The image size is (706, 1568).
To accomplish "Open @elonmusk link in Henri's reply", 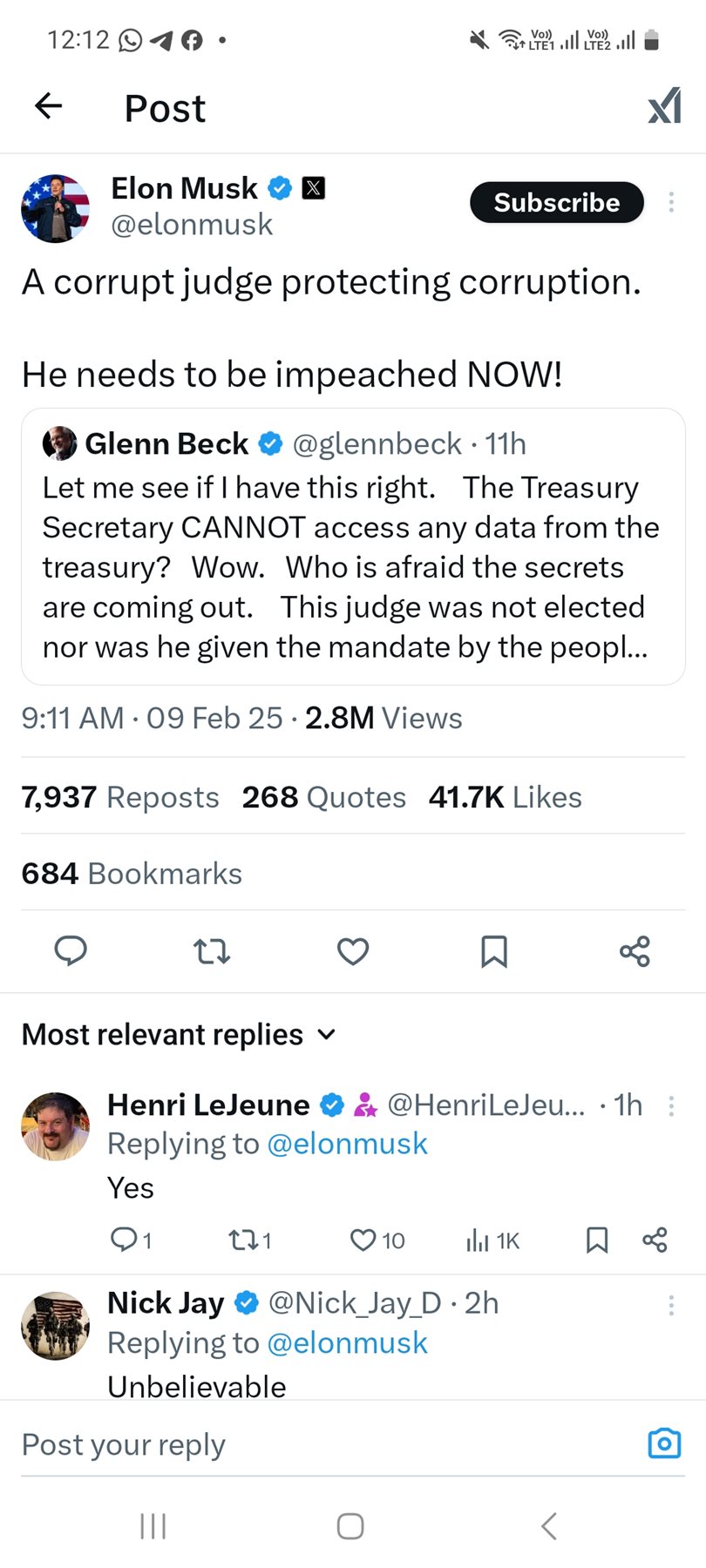I will click(x=347, y=1144).
